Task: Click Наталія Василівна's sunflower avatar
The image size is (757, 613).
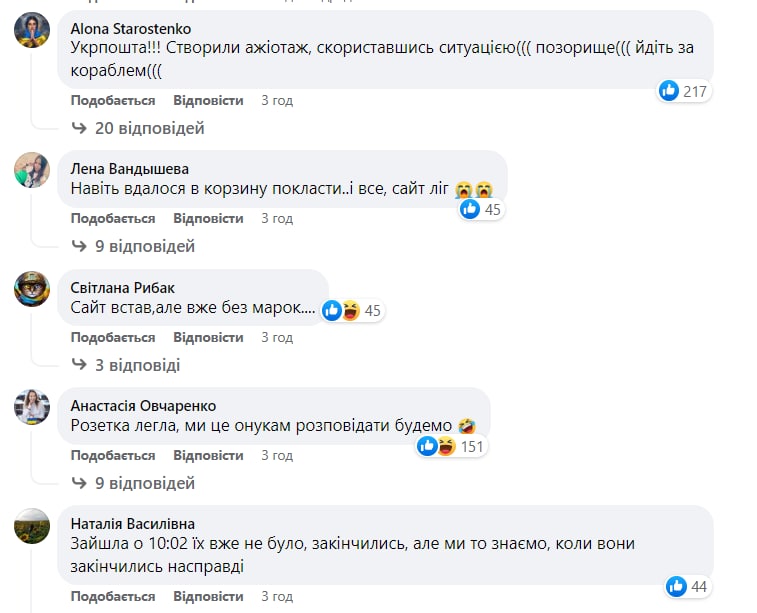Action: [x=32, y=525]
